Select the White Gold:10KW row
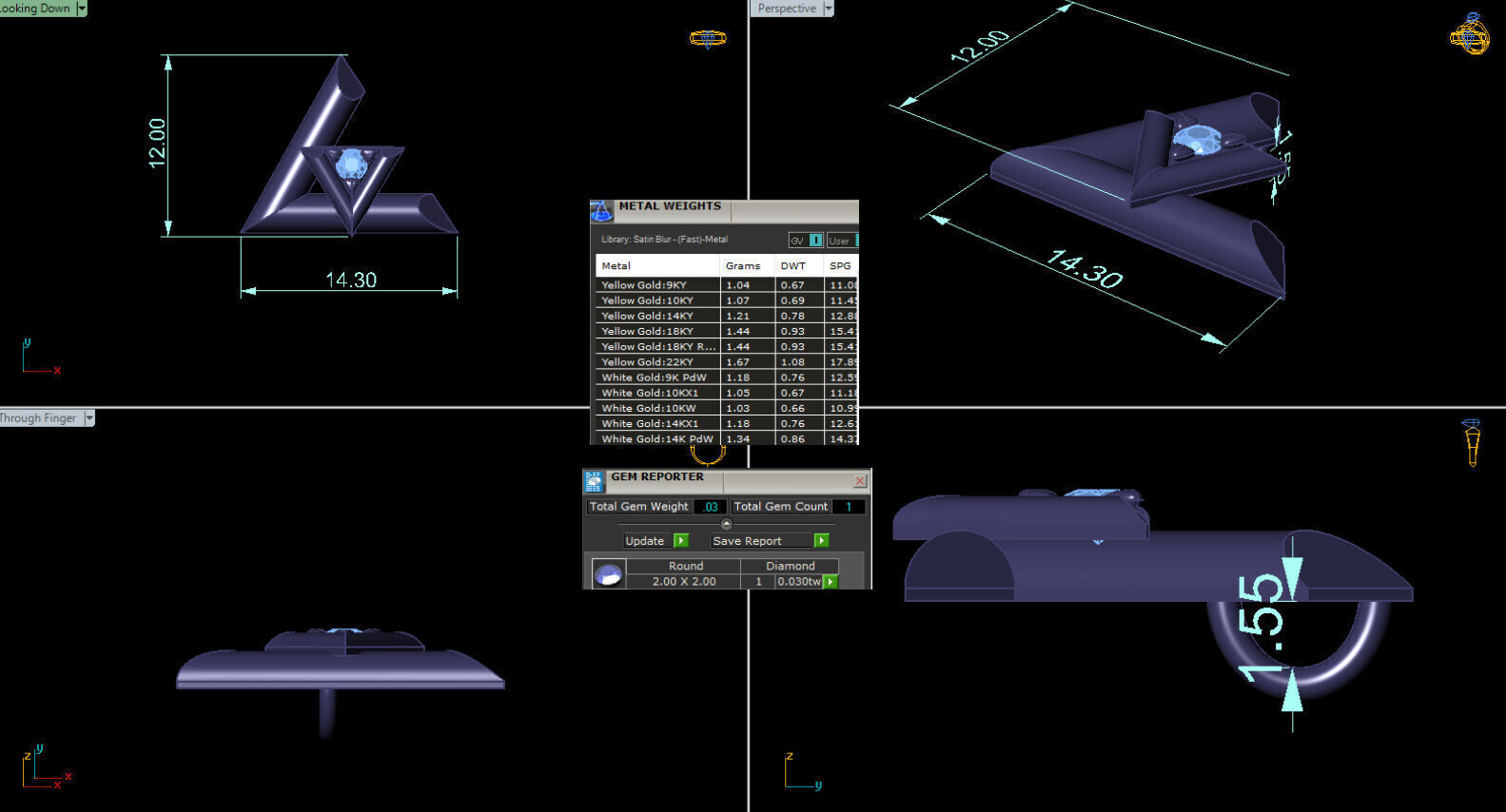The height and width of the screenshot is (812, 1506). pyautogui.click(x=727, y=408)
